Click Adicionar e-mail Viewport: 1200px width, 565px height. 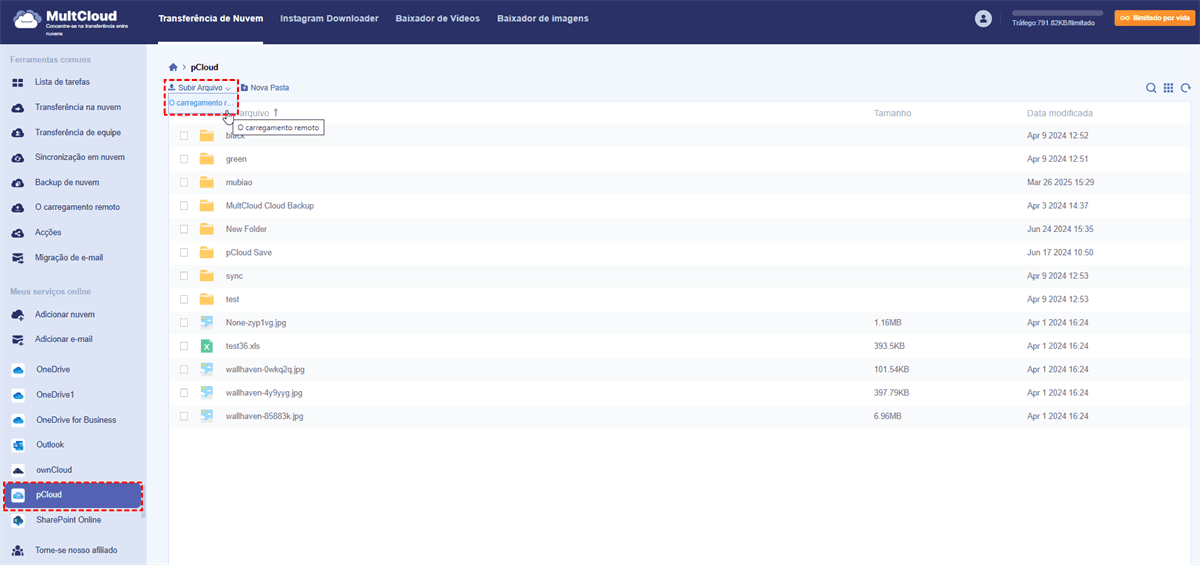64,339
